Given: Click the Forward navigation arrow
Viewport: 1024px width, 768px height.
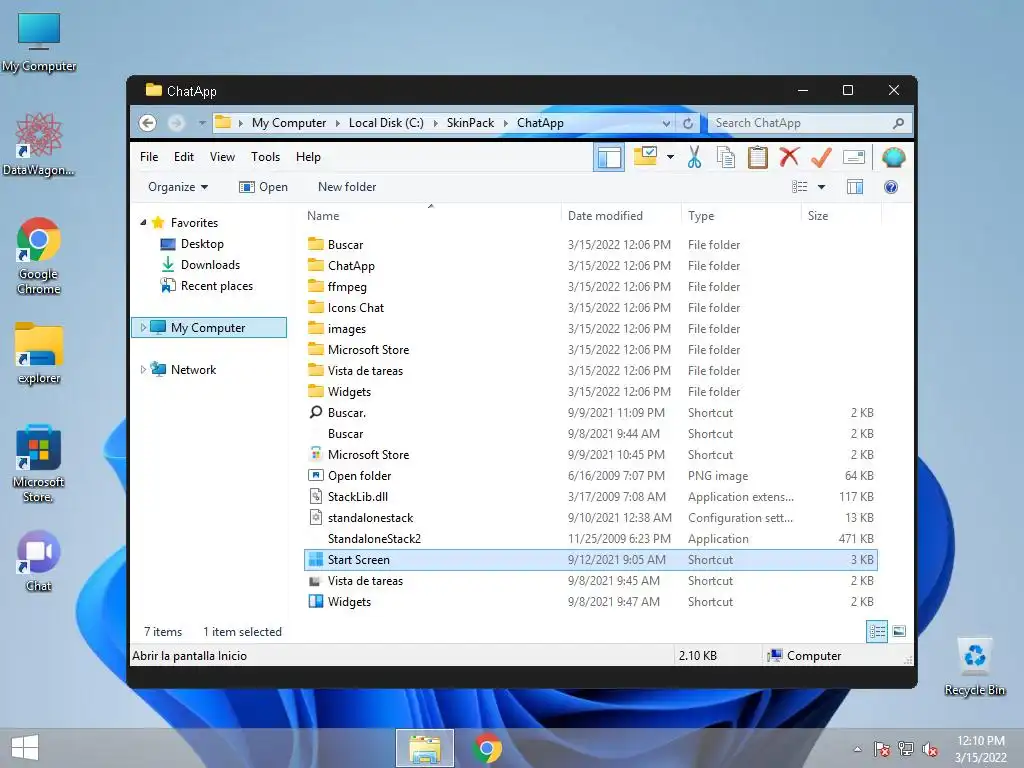Looking at the screenshot, I should coord(176,123).
